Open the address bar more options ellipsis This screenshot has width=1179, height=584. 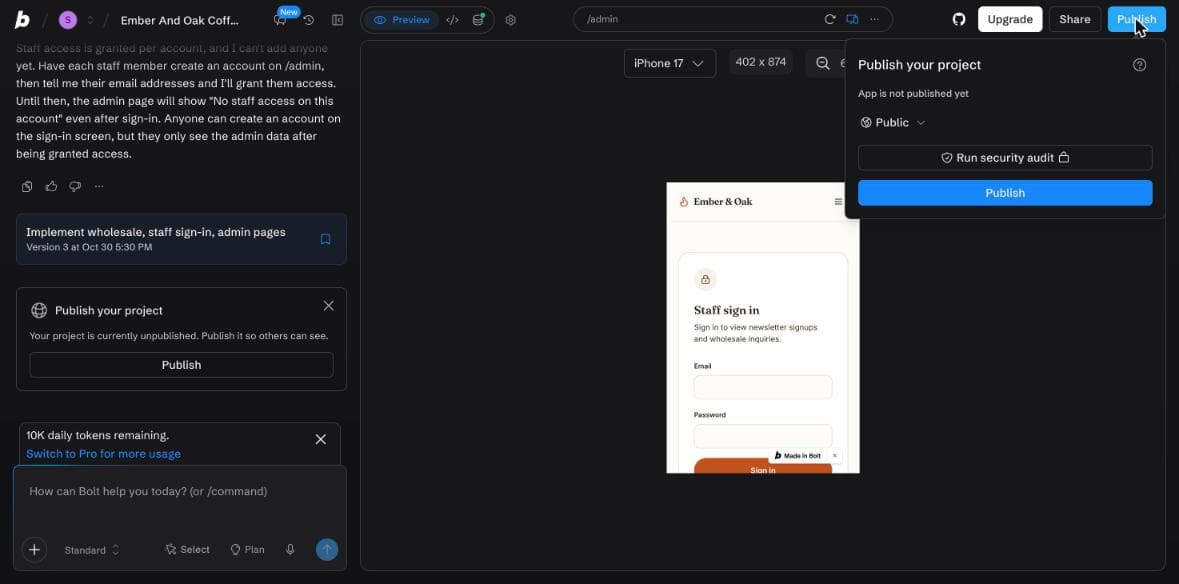(874, 20)
